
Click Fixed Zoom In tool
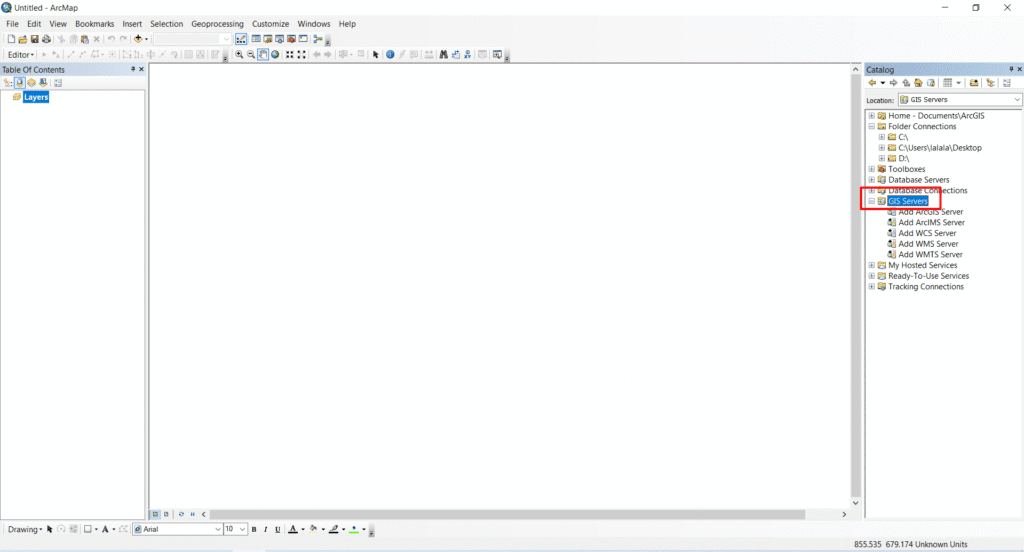[x=289, y=55]
